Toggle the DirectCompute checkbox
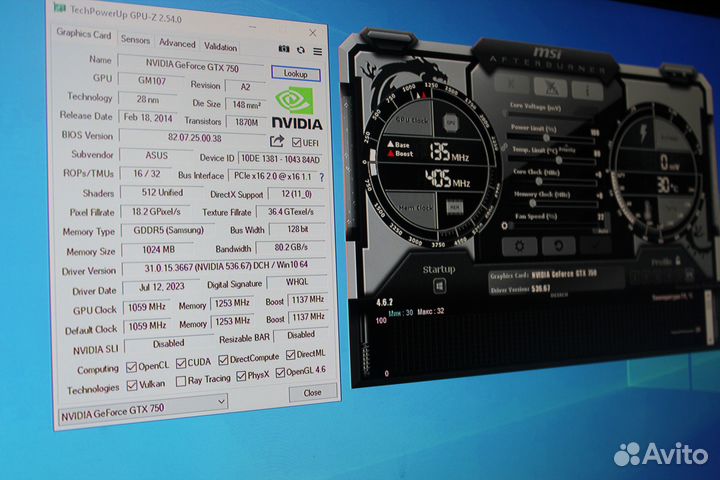 click(223, 360)
